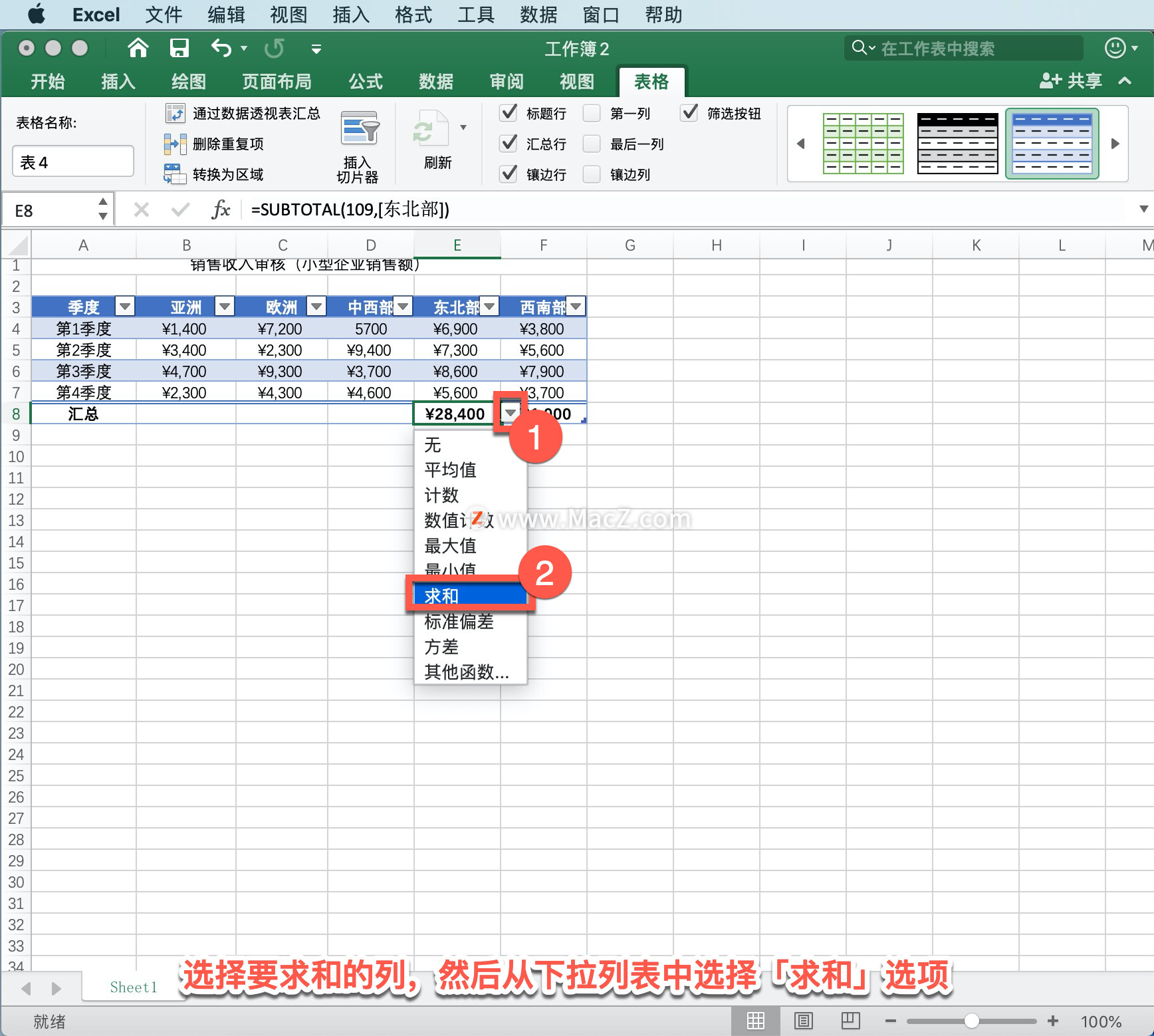1154x1036 pixels.
Task: Enable the 第一列 checkbox
Action: (592, 113)
